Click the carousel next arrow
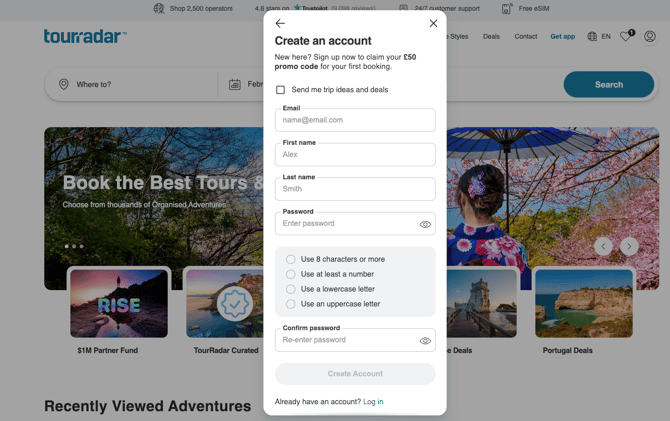Image resolution: width=670 pixels, height=421 pixels. click(x=629, y=245)
